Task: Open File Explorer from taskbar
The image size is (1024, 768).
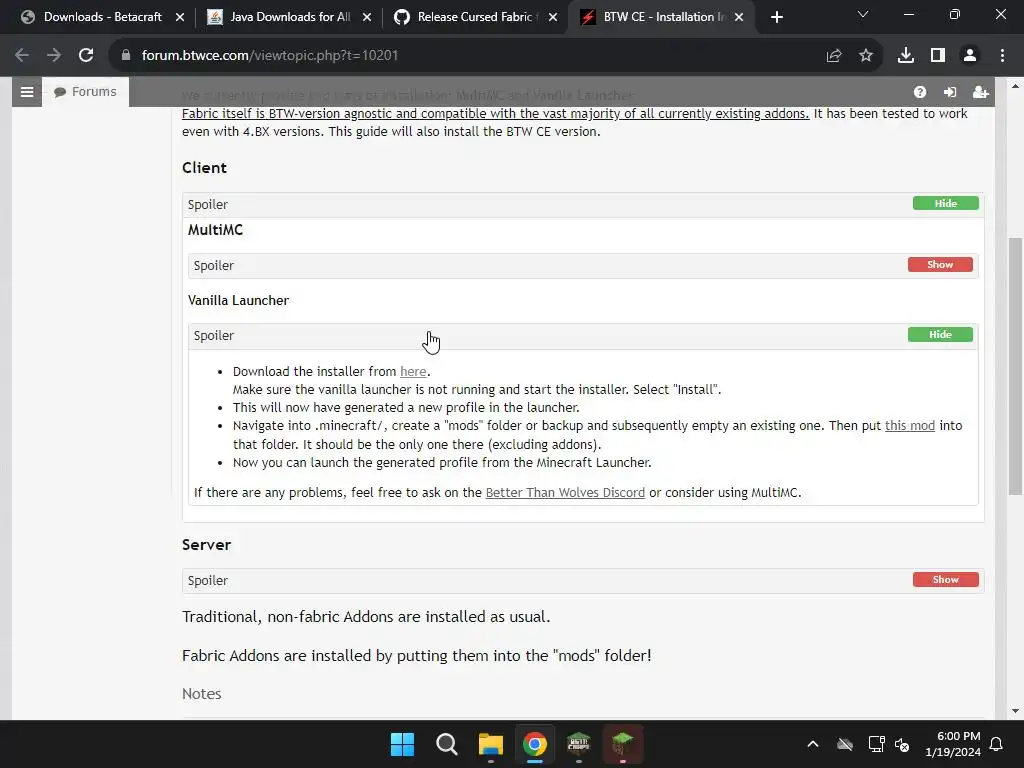Action: point(490,744)
